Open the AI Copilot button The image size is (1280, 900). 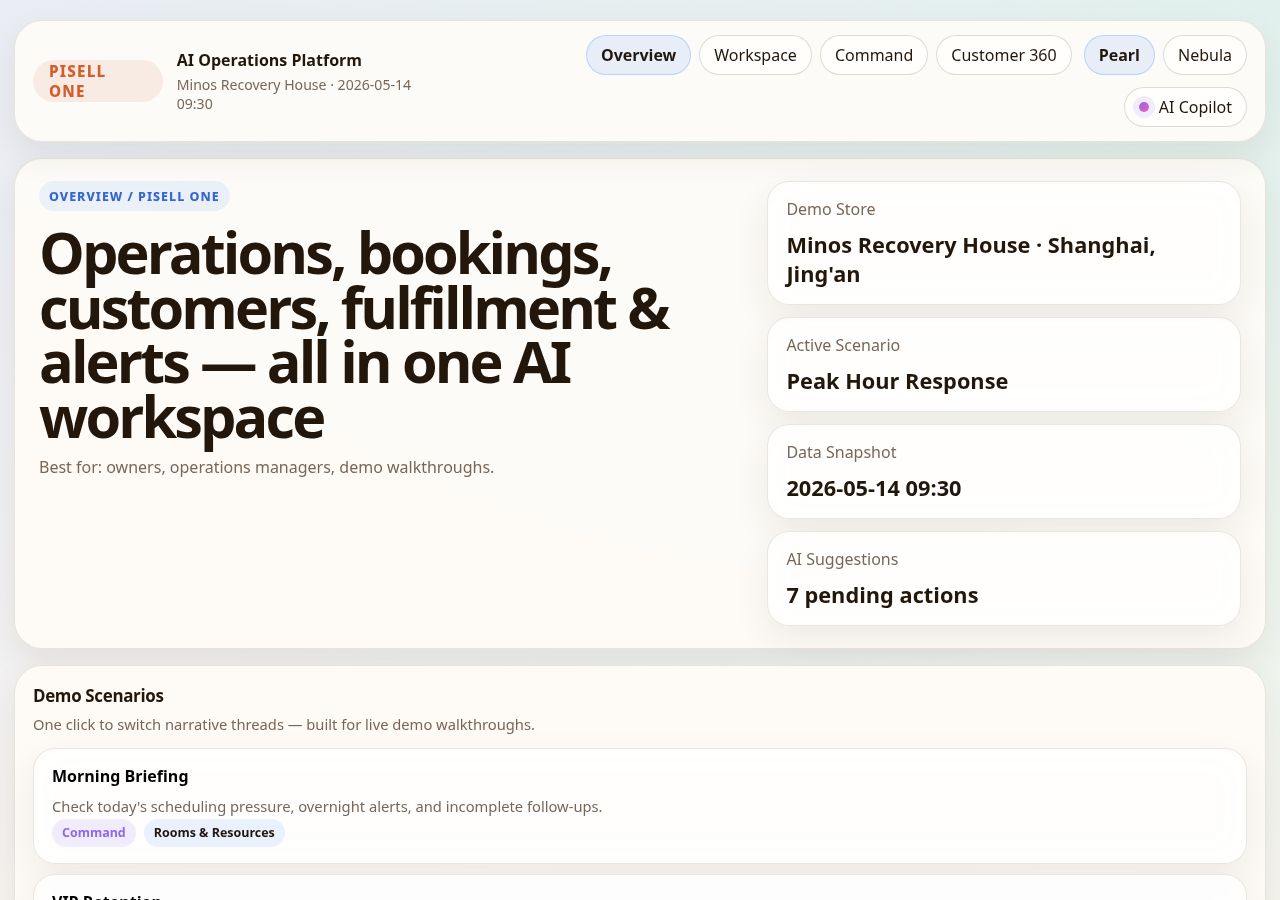[1185, 107]
